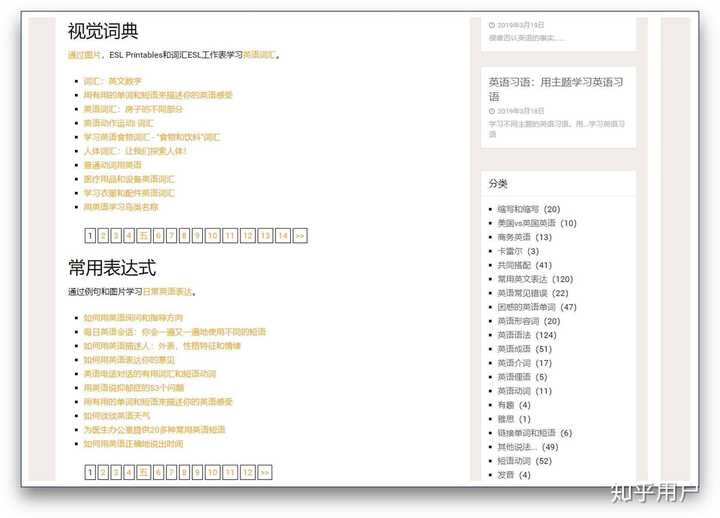Click the clock icon beside 2019年3月19日

[x=492, y=25]
